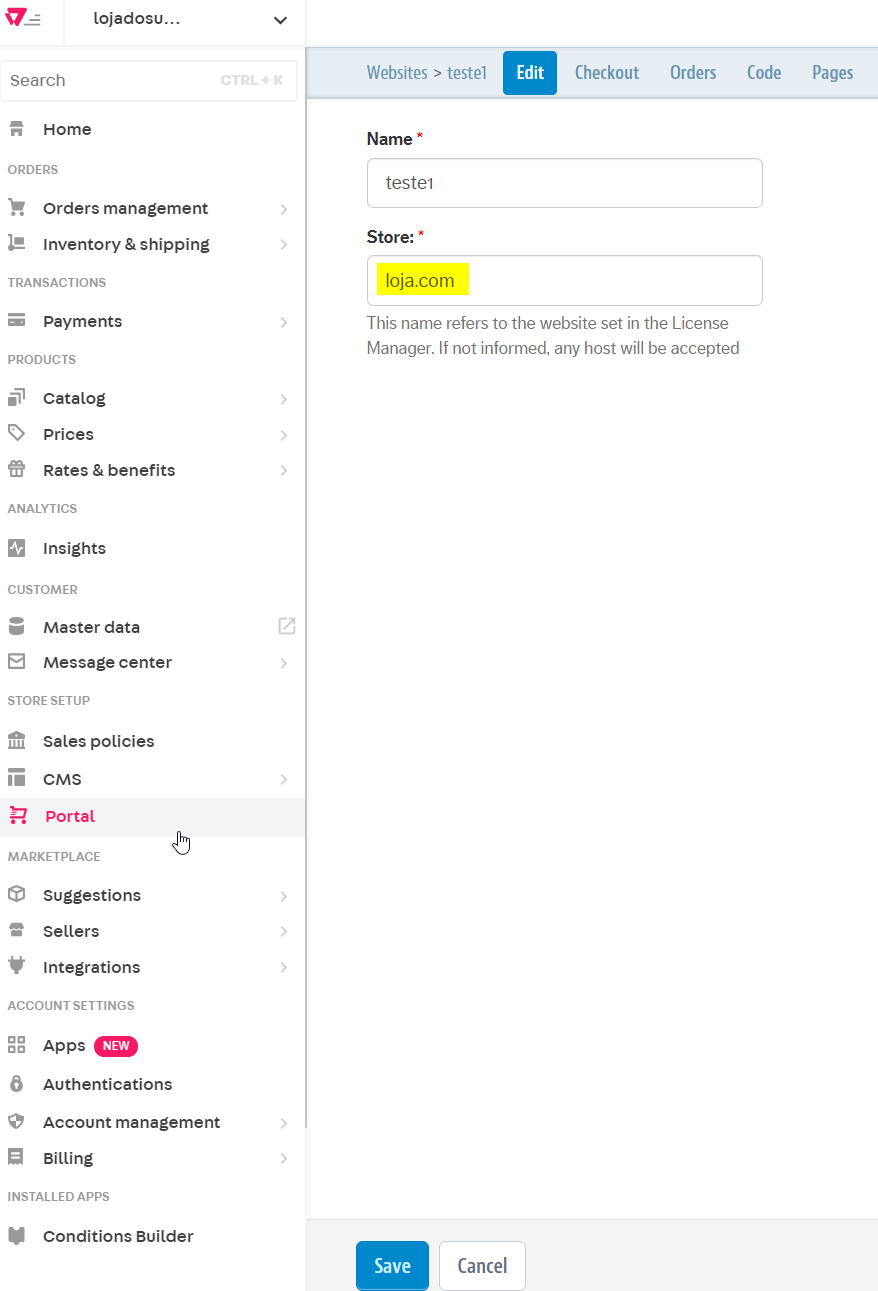
Task: Click the Rates & benefits gift icon
Action: pyautogui.click(x=16, y=469)
